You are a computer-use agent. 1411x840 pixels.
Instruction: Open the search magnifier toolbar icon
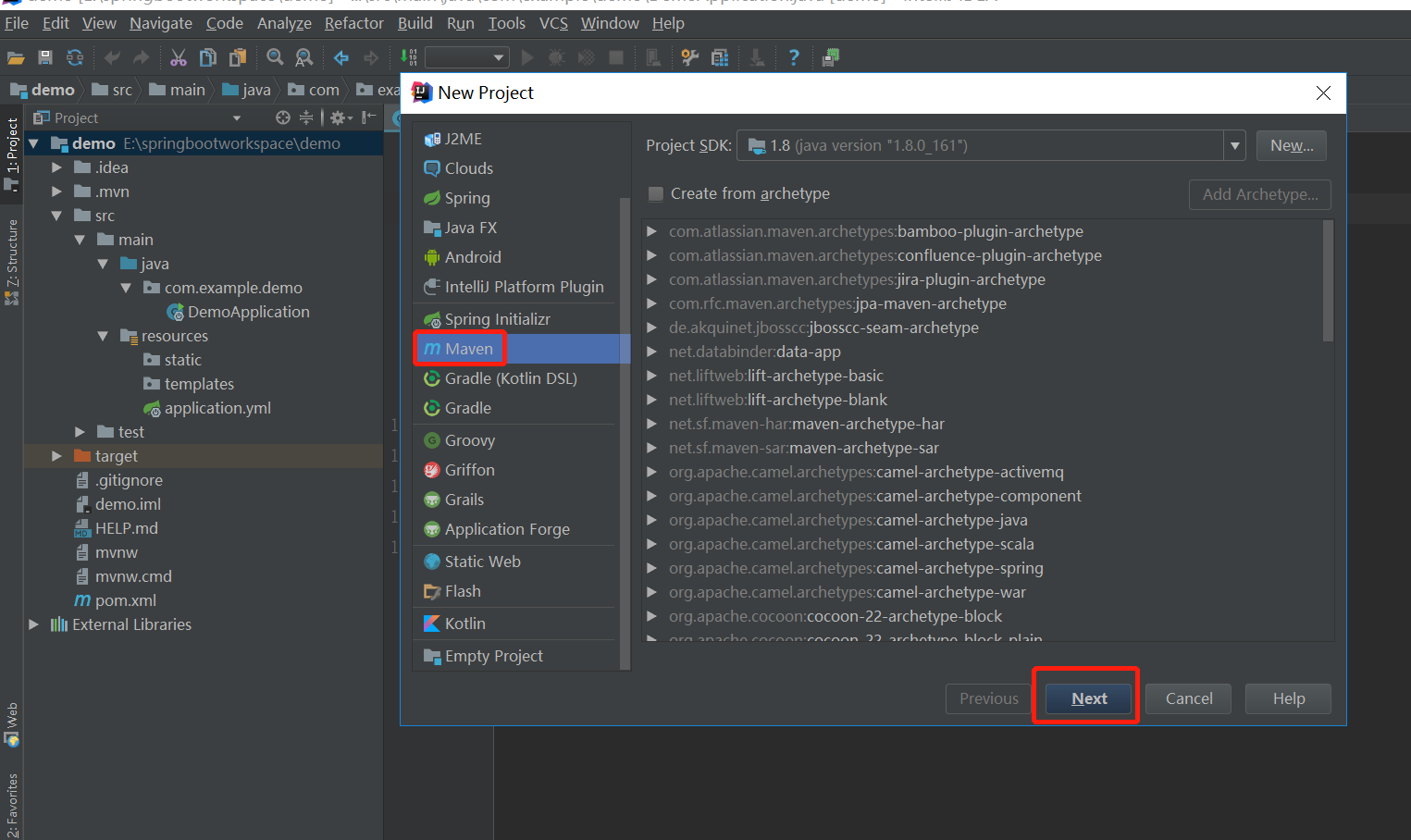275,56
